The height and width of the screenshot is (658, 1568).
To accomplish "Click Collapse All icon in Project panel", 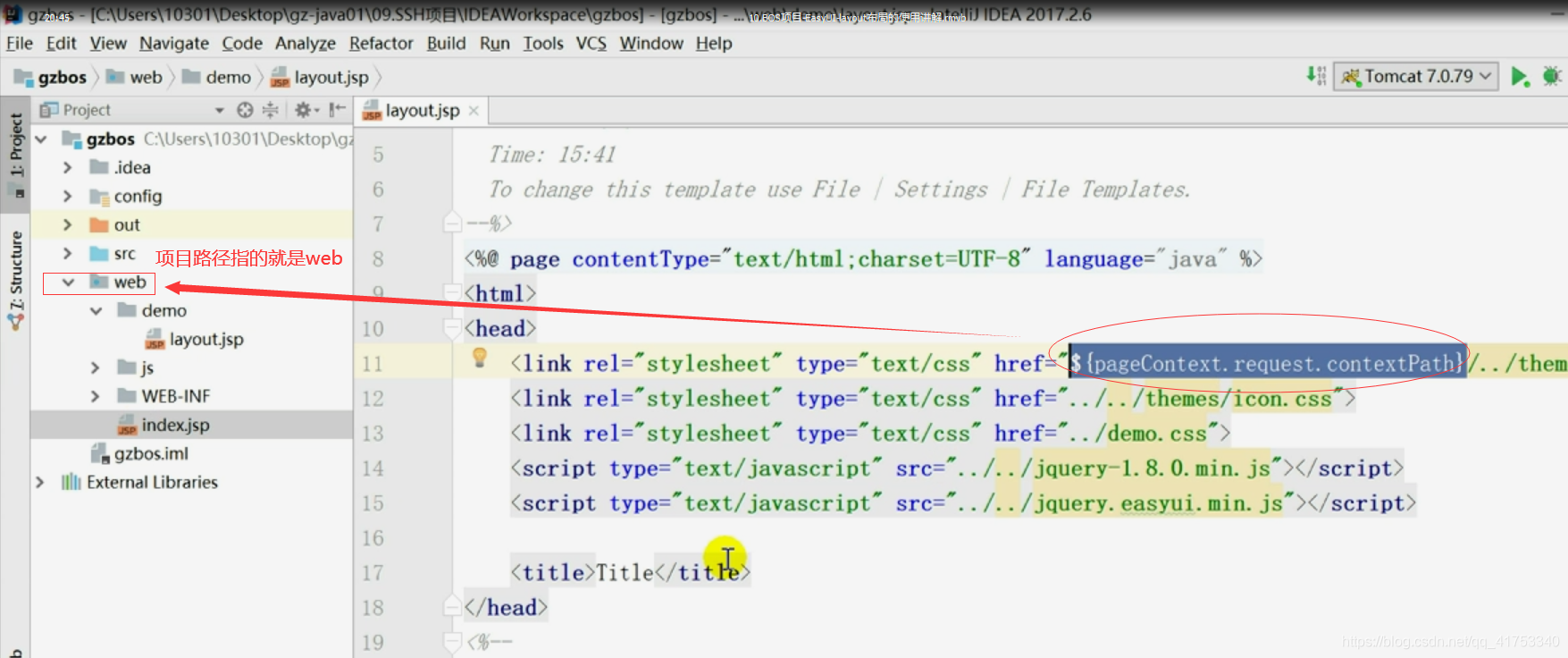I will 270,110.
